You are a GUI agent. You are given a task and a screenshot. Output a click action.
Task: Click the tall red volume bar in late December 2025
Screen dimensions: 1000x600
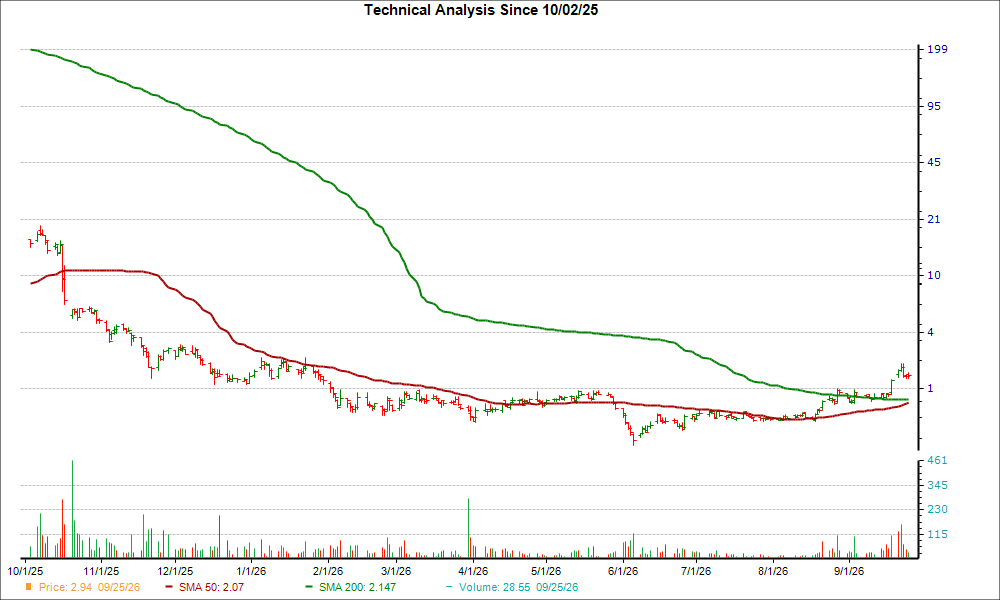(x=219, y=537)
